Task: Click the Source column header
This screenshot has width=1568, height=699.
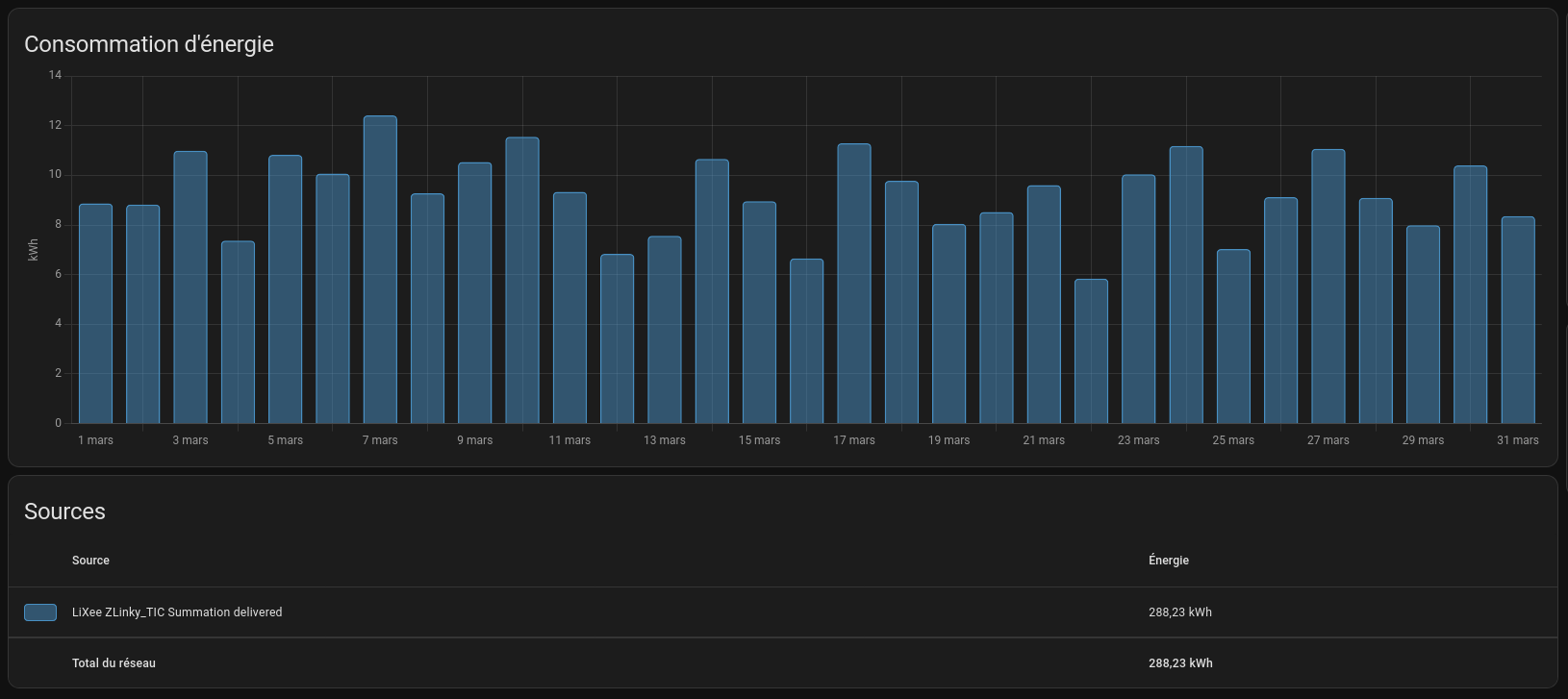Action: pos(90,561)
